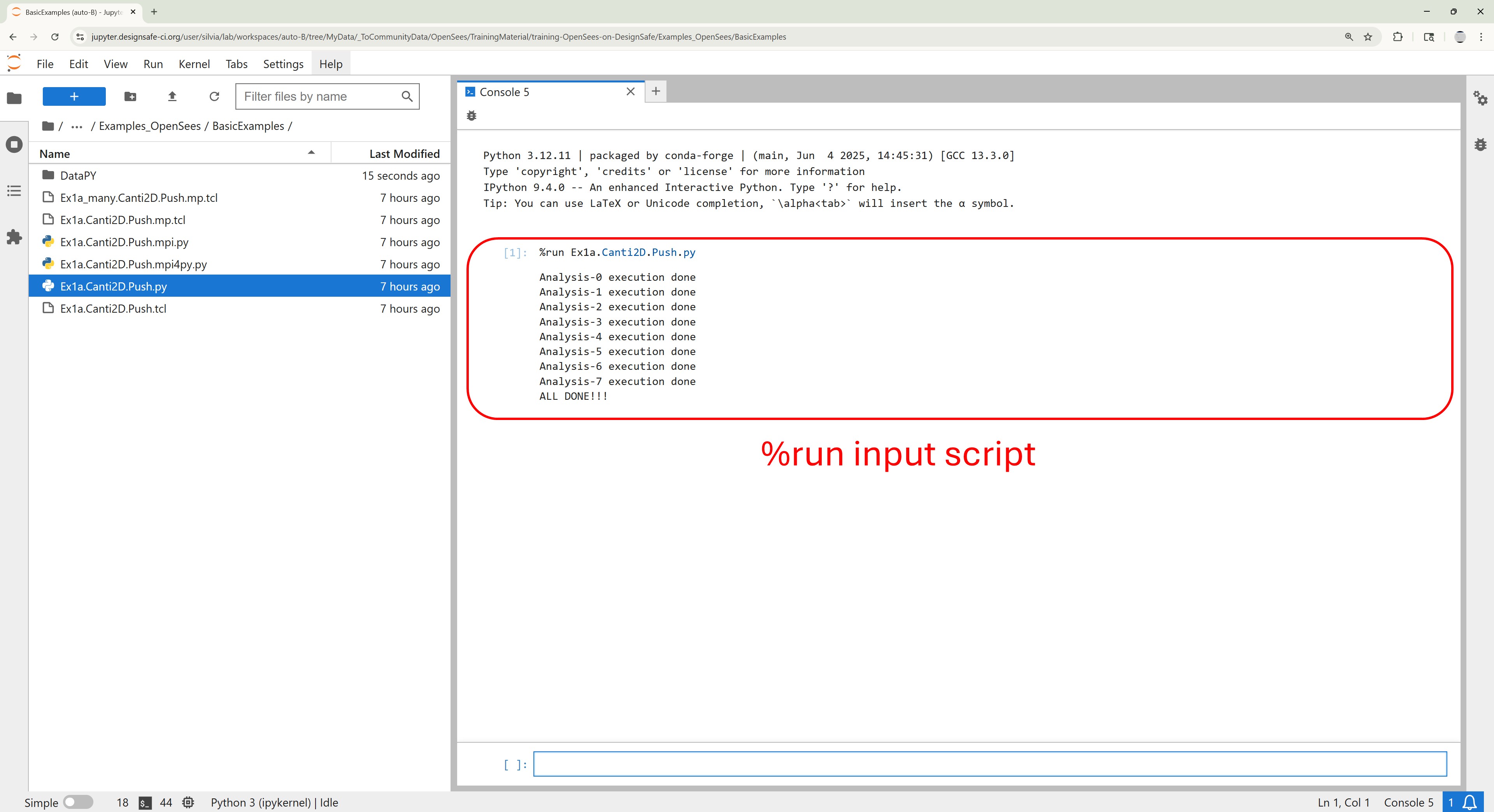1494x812 pixels.
Task: Open the Running Terminals and Kernels sidebar
Action: (14, 144)
